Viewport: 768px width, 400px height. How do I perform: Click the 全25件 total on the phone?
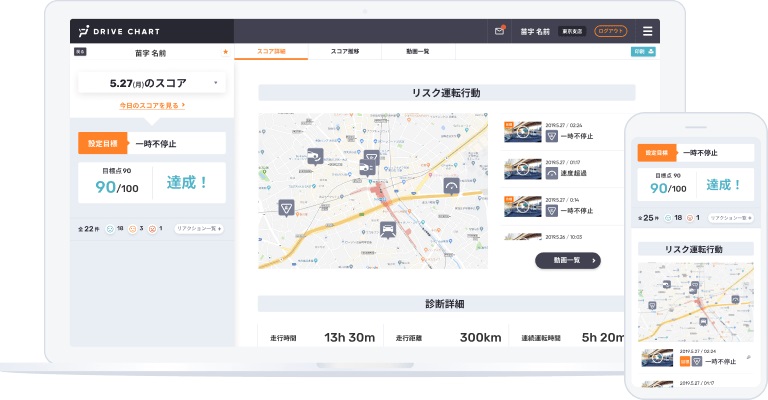[648, 218]
